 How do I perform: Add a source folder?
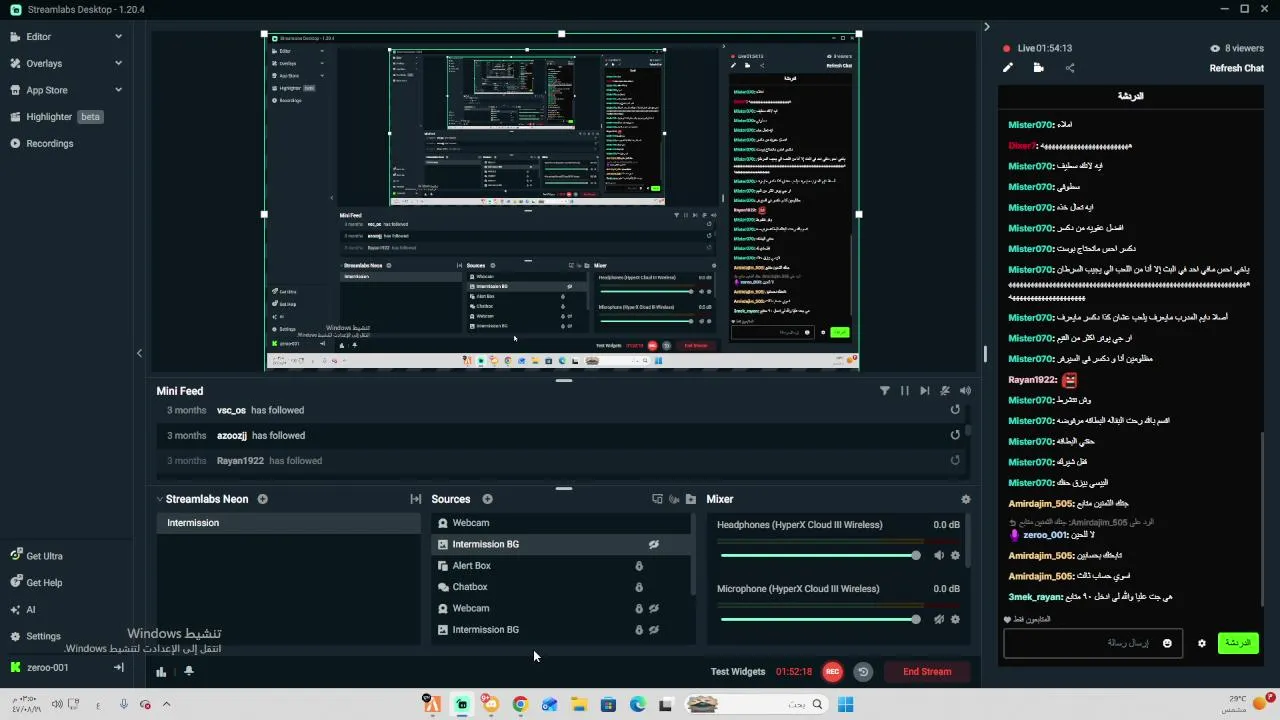click(690, 499)
